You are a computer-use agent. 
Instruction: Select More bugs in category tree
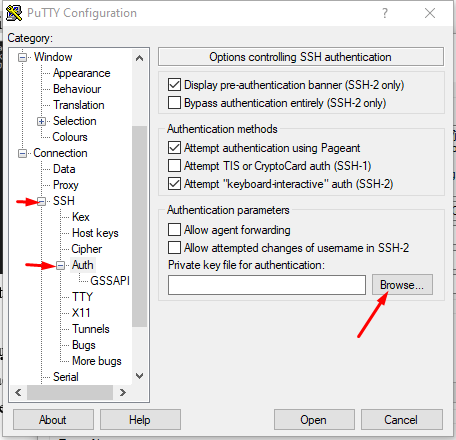pos(97,361)
